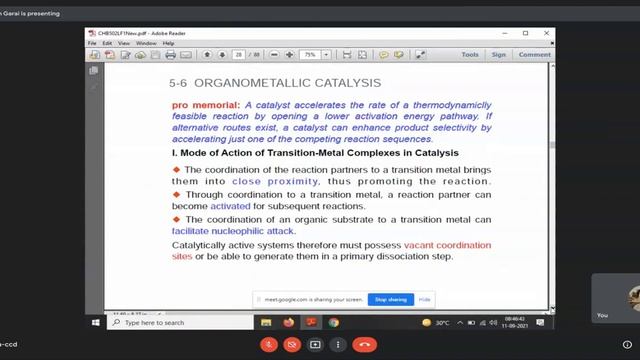
Task: Click the first Adobe Reader toolbar icon
Action: pyautogui.click(x=95, y=55)
